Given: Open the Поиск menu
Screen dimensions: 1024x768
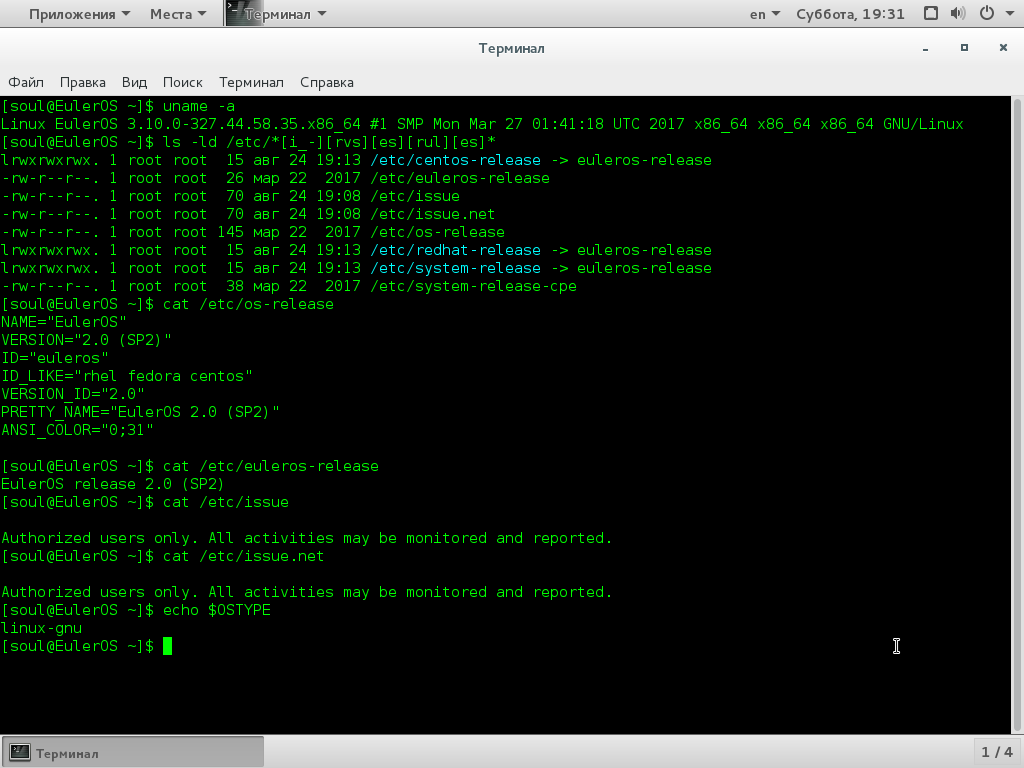Looking at the screenshot, I should tap(182, 82).
